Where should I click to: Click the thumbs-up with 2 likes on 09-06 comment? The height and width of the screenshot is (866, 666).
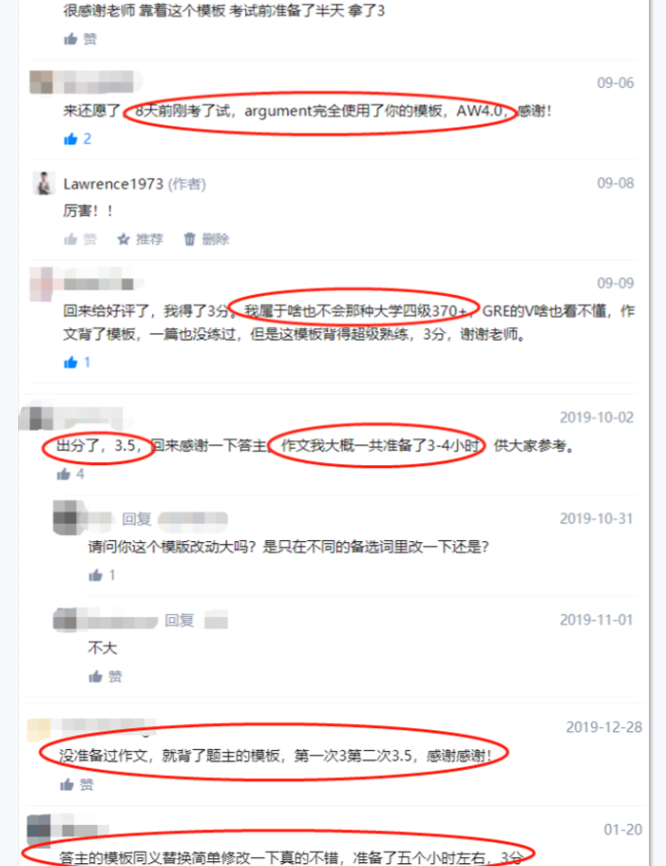(77, 139)
